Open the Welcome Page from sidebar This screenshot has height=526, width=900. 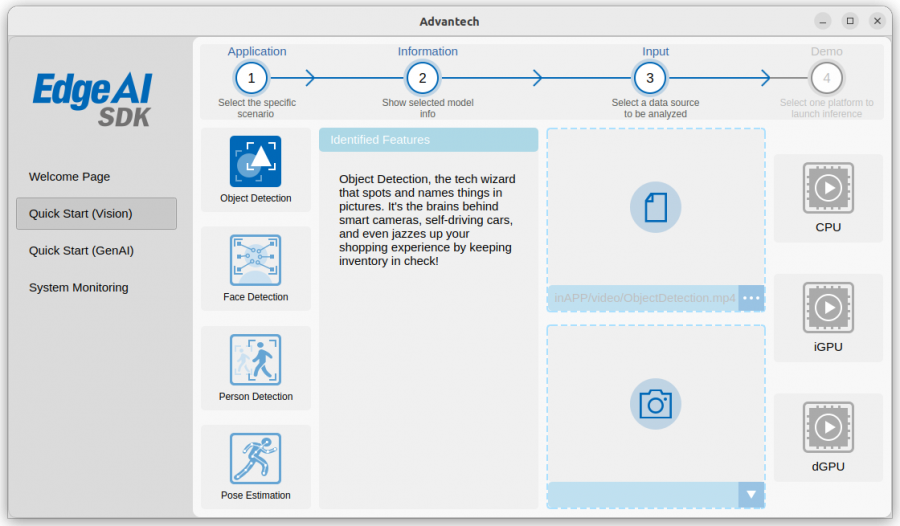pos(69,177)
